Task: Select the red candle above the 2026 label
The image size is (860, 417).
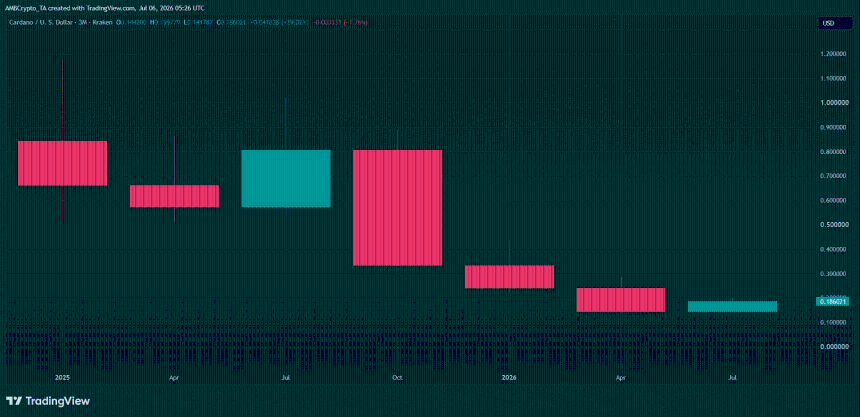Action: [x=510, y=277]
